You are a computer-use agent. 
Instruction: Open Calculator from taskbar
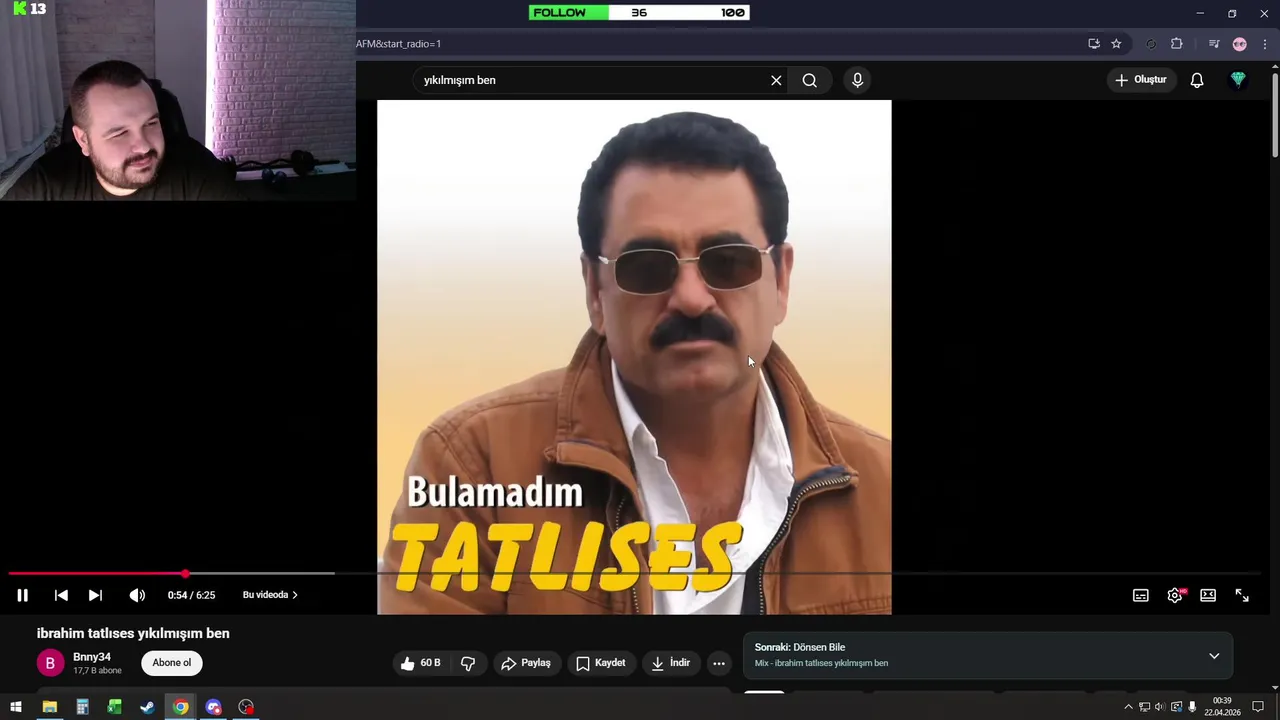[x=82, y=707]
